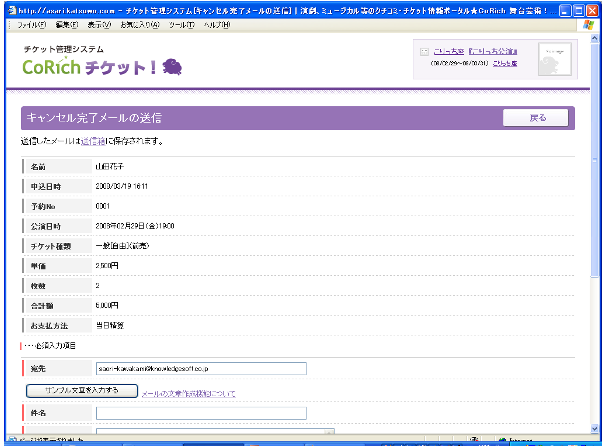Click the small icon beside header performance link
The width and height of the screenshot is (606, 446).
click(425, 50)
